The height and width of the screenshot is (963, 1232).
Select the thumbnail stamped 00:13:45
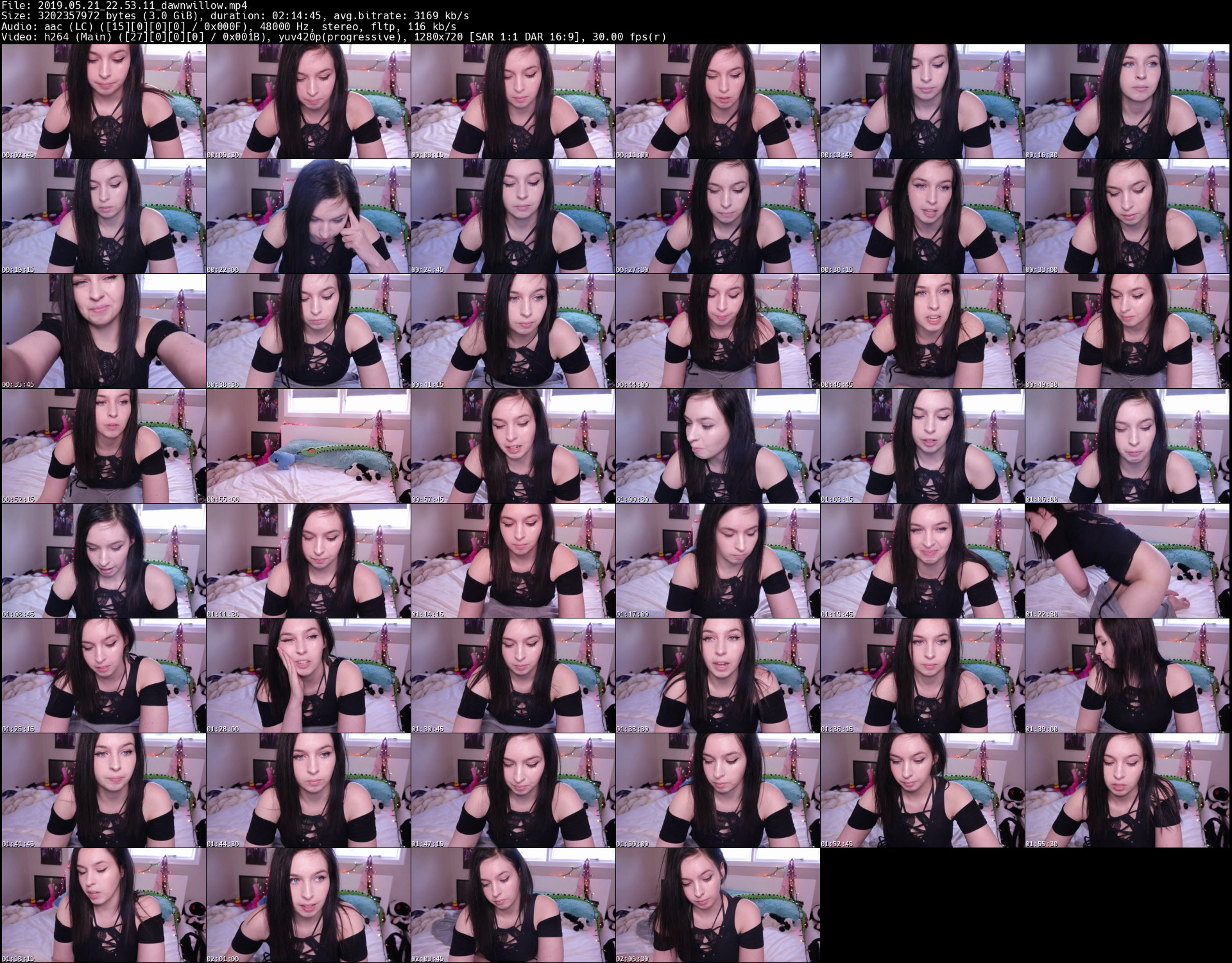pyautogui.click(x=922, y=101)
